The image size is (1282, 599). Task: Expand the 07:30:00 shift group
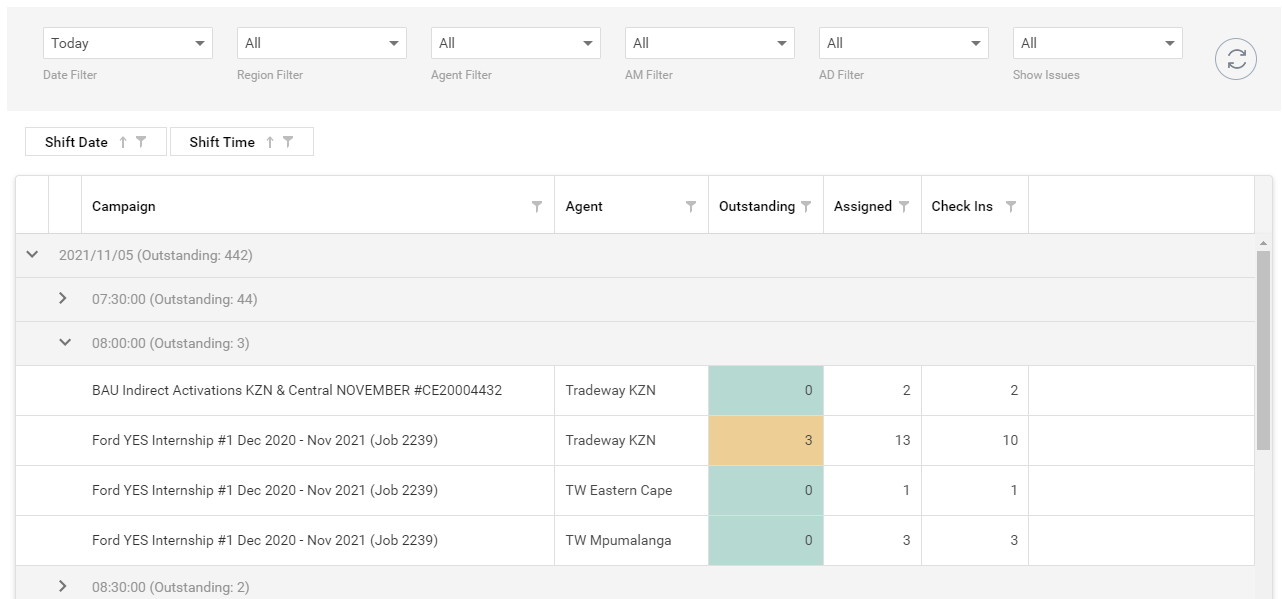point(63,298)
